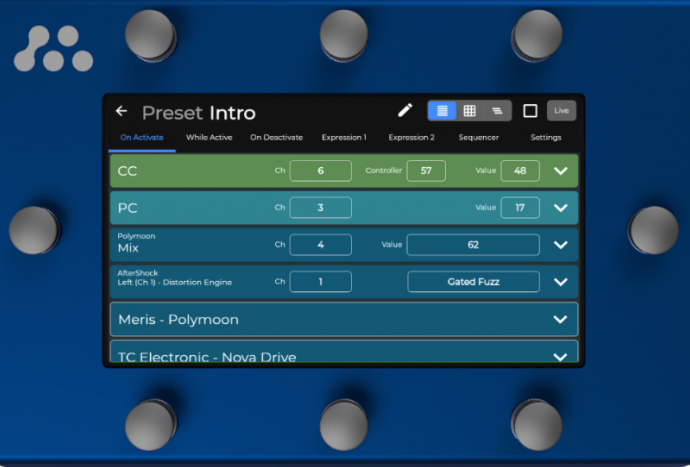
Task: Toggle the Live button
Action: tap(561, 110)
